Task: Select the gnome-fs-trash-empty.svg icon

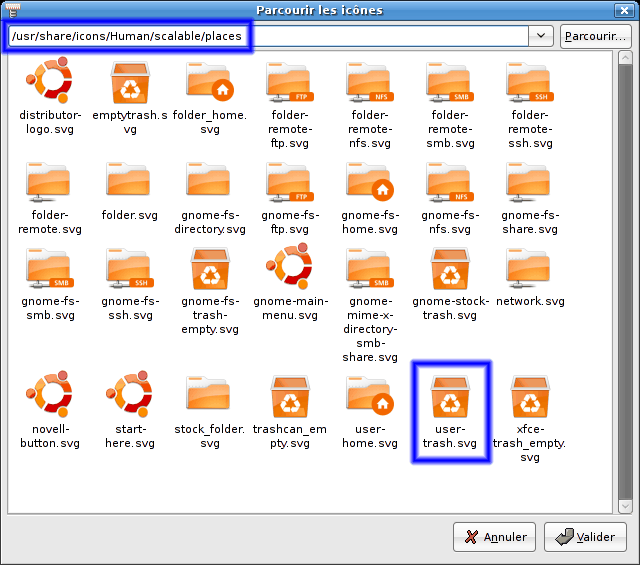Action: [x=210, y=269]
